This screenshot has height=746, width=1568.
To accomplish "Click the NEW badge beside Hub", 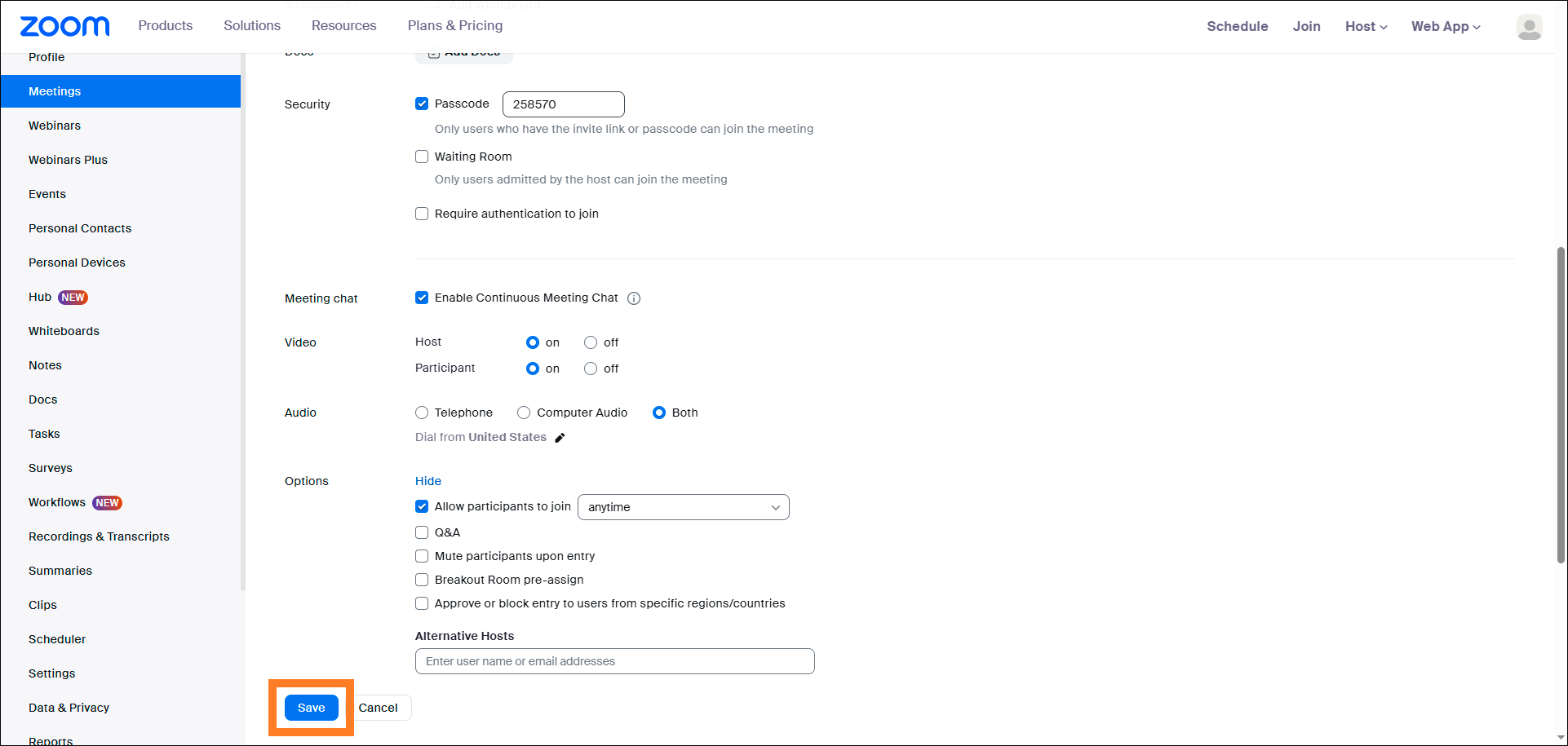I will pyautogui.click(x=73, y=298).
